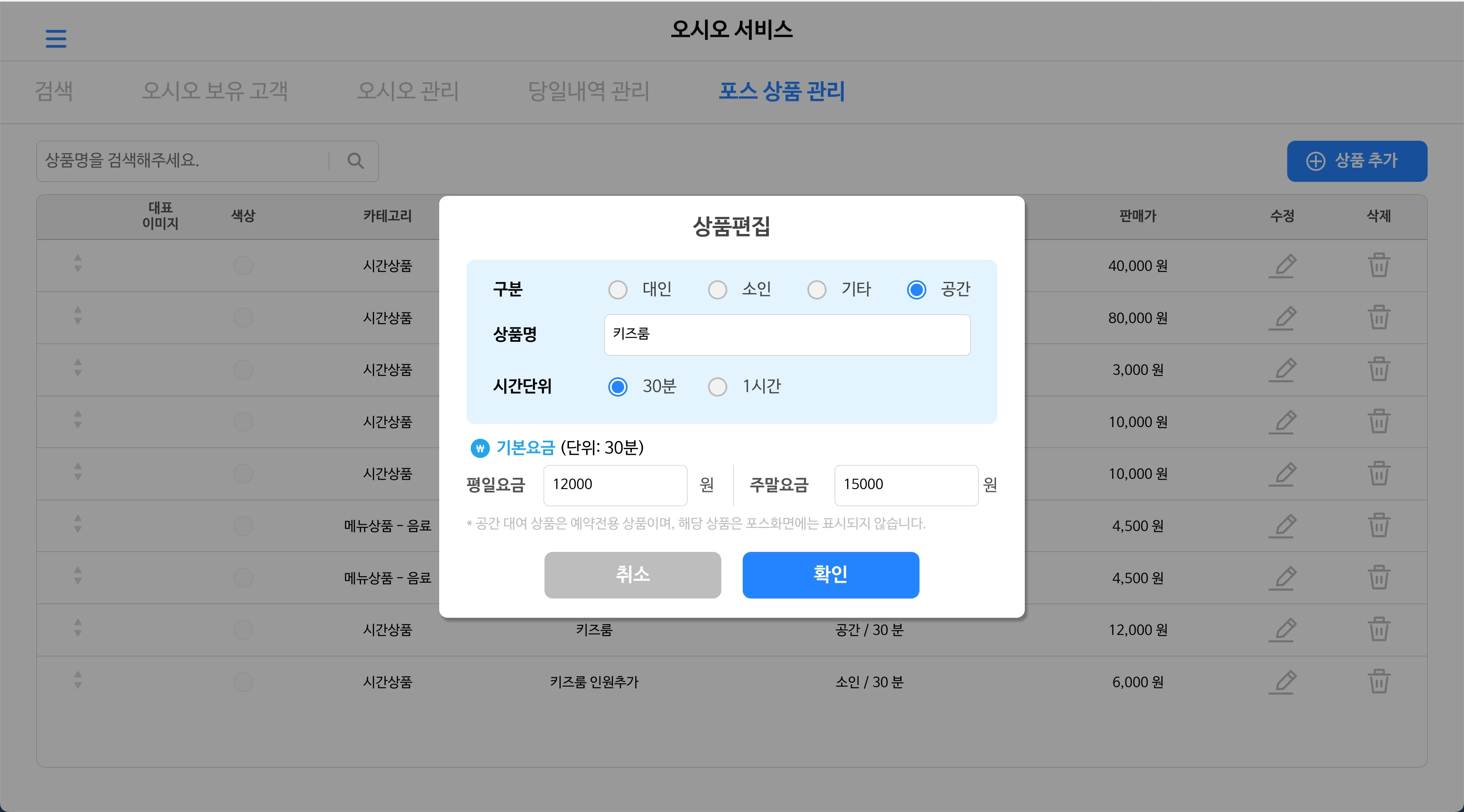Choose 1시간 time unit

(x=717, y=387)
